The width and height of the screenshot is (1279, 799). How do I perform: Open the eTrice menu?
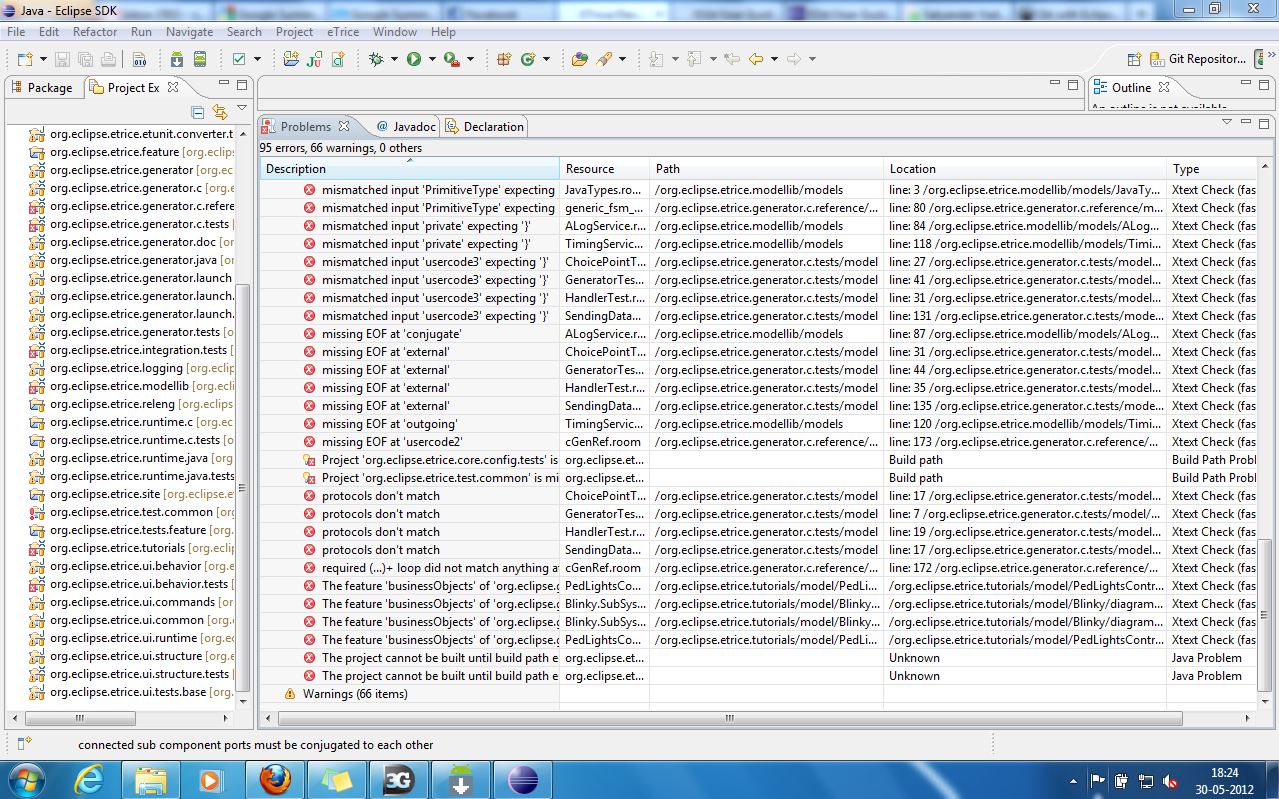click(343, 32)
